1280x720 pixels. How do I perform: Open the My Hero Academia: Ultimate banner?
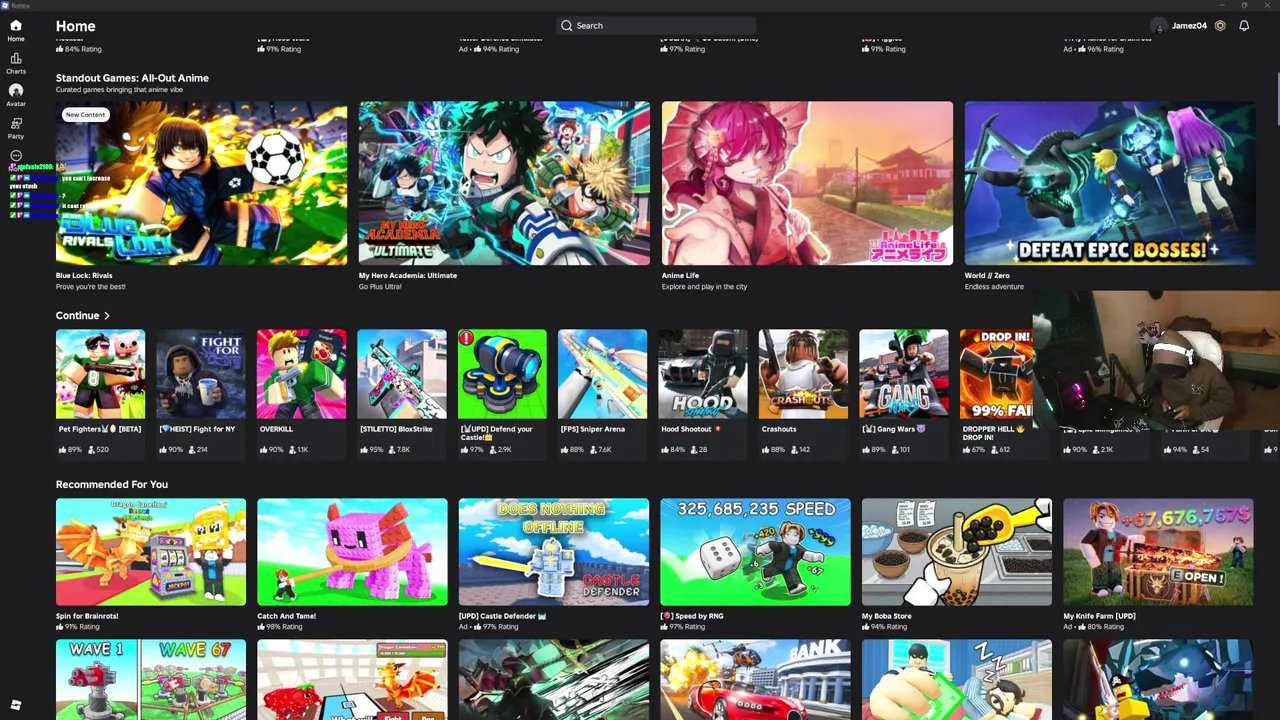pyautogui.click(x=504, y=183)
